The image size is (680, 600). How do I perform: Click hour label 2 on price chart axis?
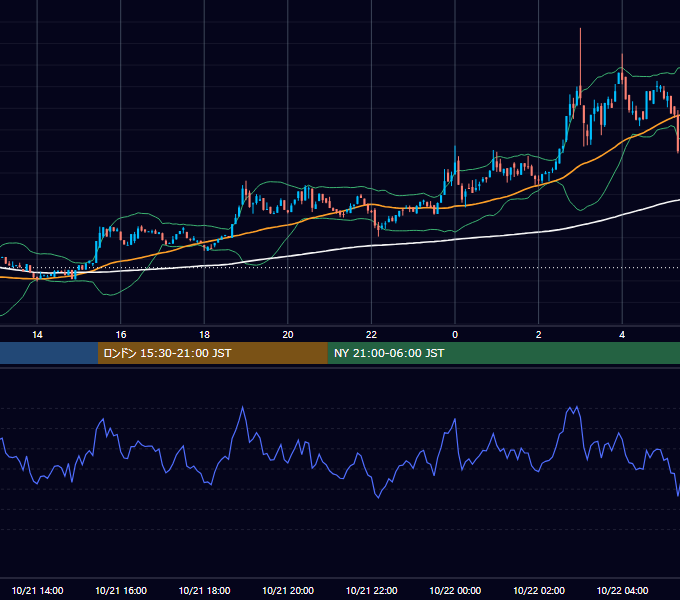(x=539, y=335)
